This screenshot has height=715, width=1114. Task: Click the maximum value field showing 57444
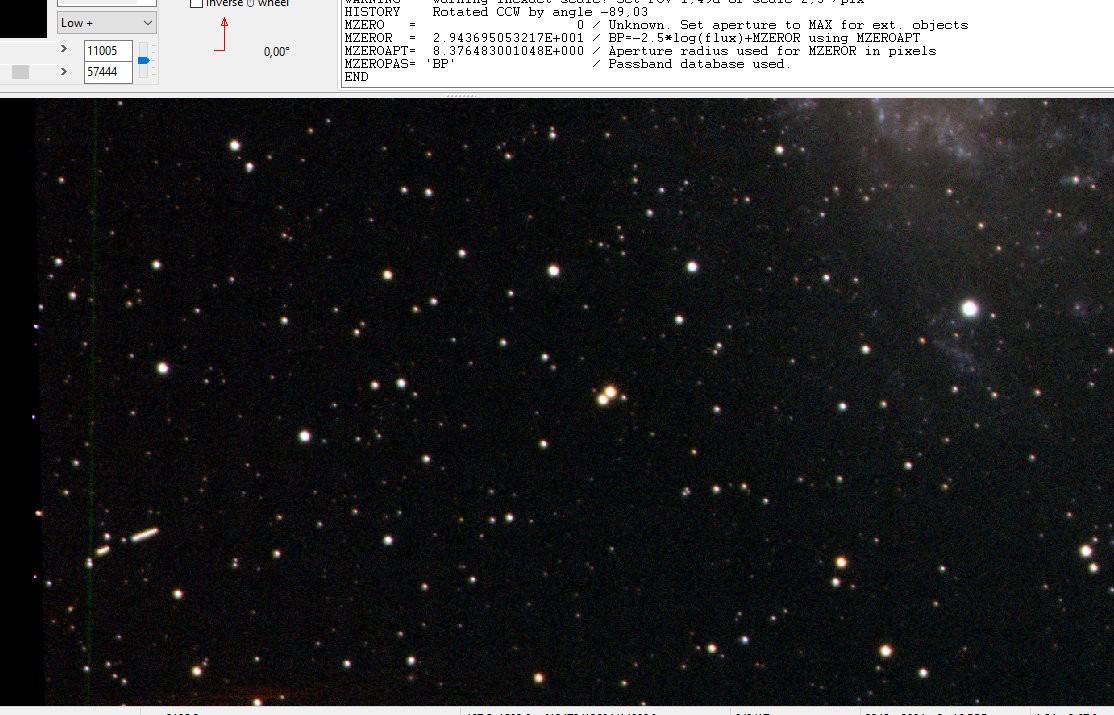coord(108,72)
